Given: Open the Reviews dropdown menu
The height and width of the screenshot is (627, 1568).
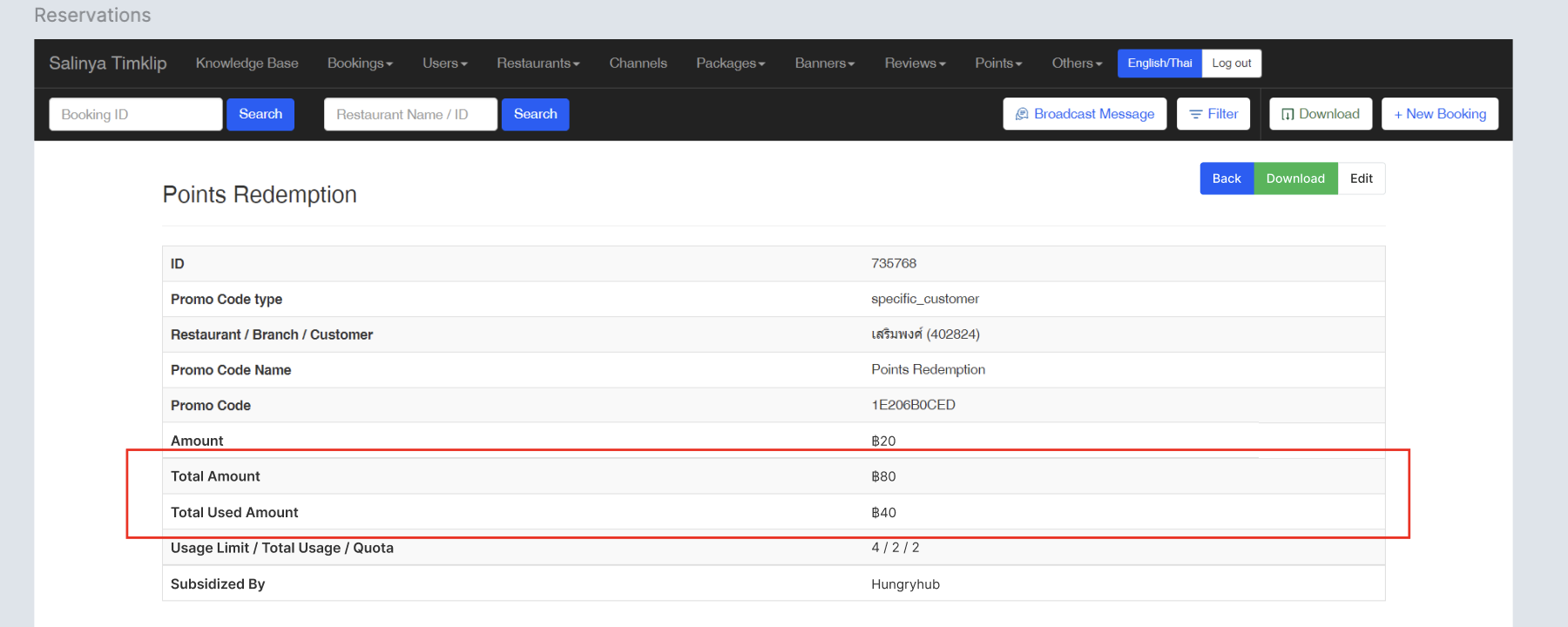Looking at the screenshot, I should click(915, 64).
